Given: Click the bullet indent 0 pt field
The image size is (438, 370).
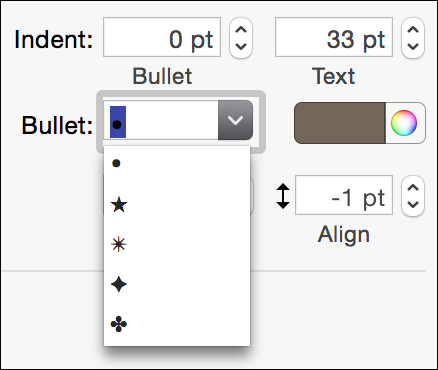Looking at the screenshot, I should pyautogui.click(x=162, y=37).
